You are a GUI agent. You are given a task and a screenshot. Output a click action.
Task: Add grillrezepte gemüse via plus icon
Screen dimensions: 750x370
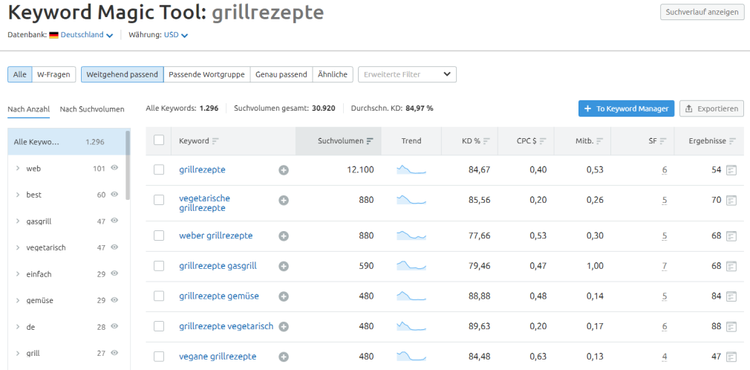(x=284, y=296)
